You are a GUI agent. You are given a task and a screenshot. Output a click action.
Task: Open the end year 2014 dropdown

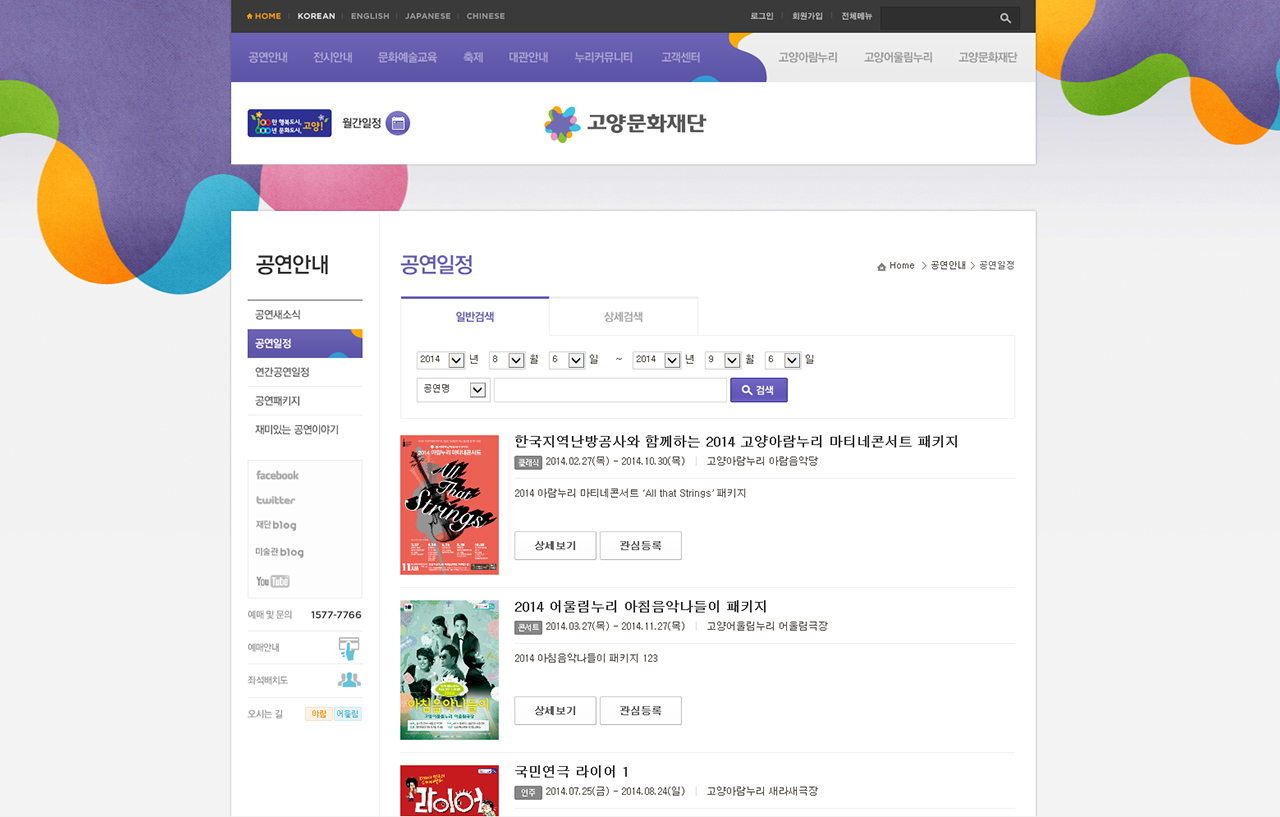(x=657, y=360)
